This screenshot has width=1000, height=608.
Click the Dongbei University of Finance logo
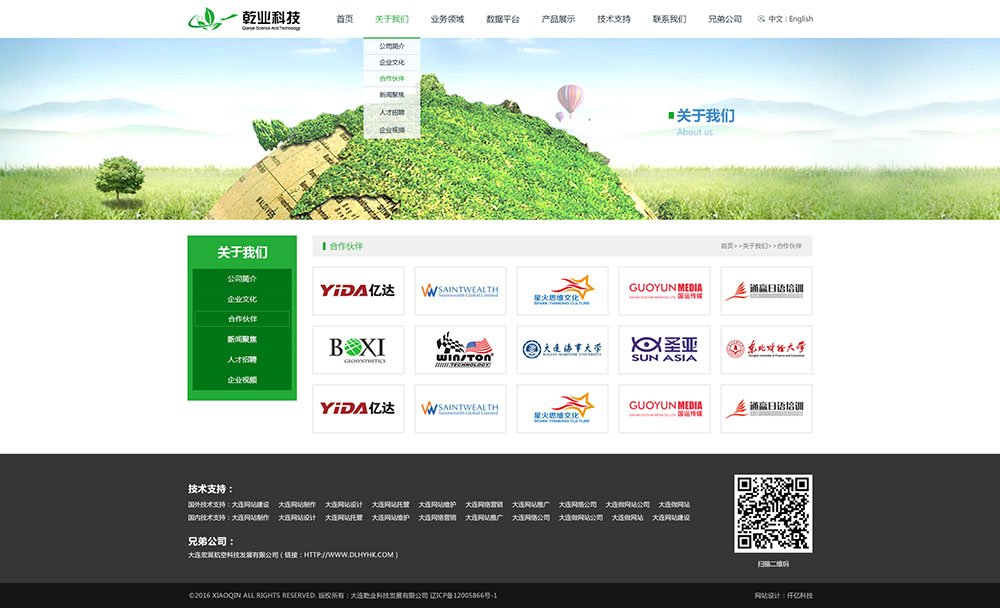[767, 349]
